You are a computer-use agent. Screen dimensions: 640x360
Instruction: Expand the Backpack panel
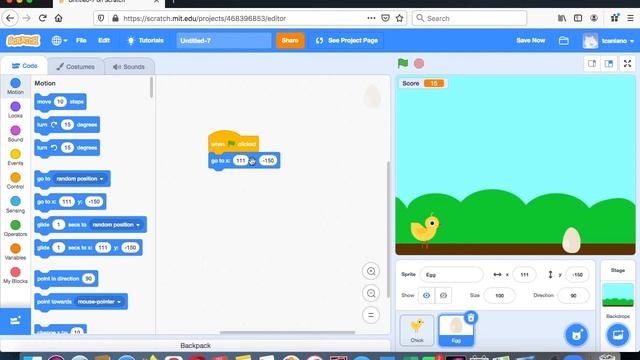point(195,346)
